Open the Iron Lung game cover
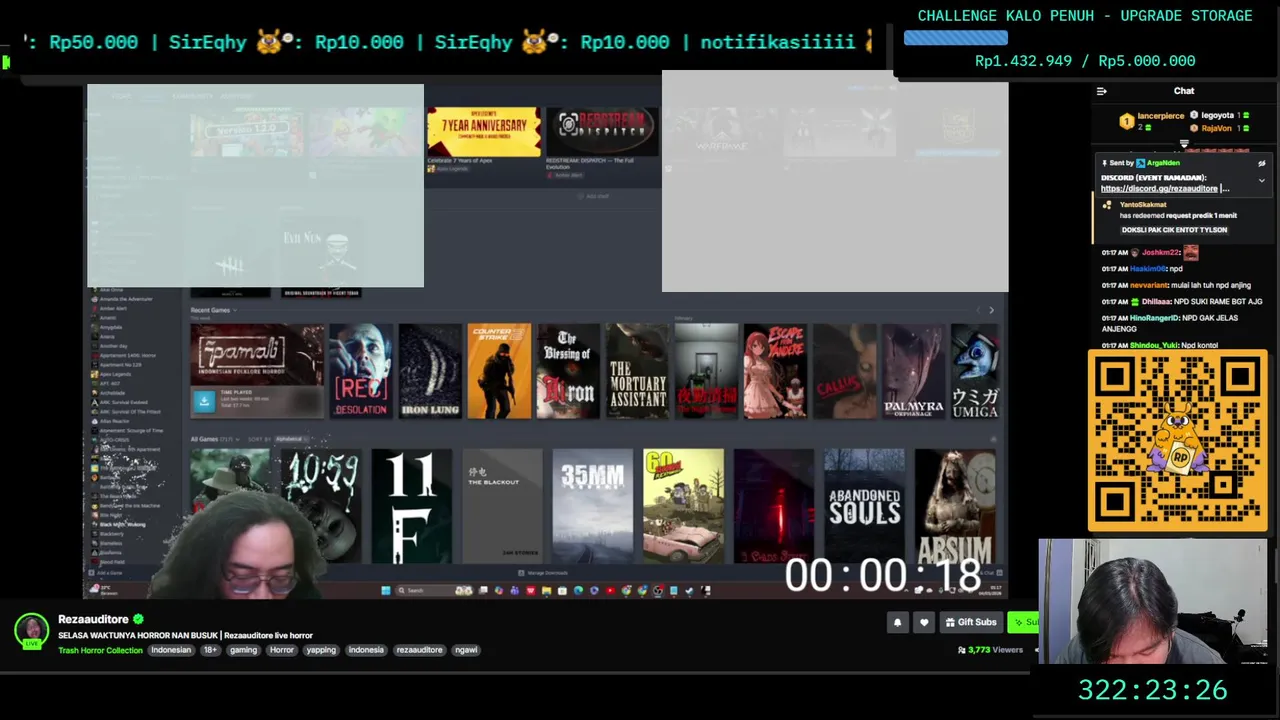The image size is (1280, 720). tap(430, 370)
